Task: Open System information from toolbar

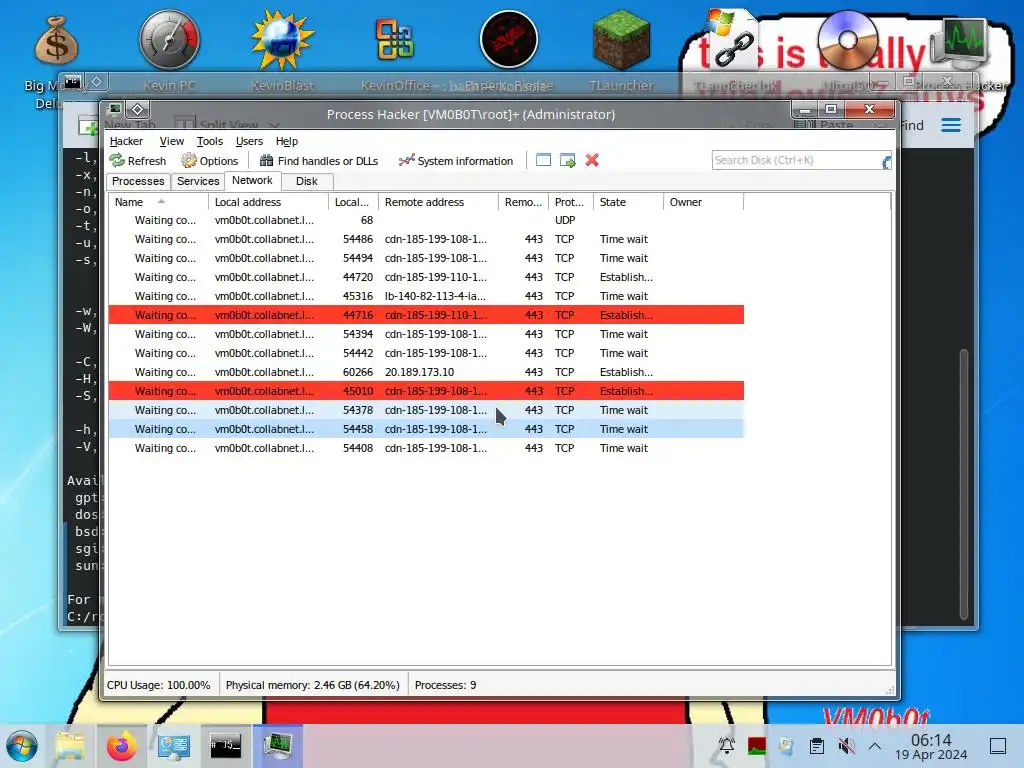Action: pos(456,161)
